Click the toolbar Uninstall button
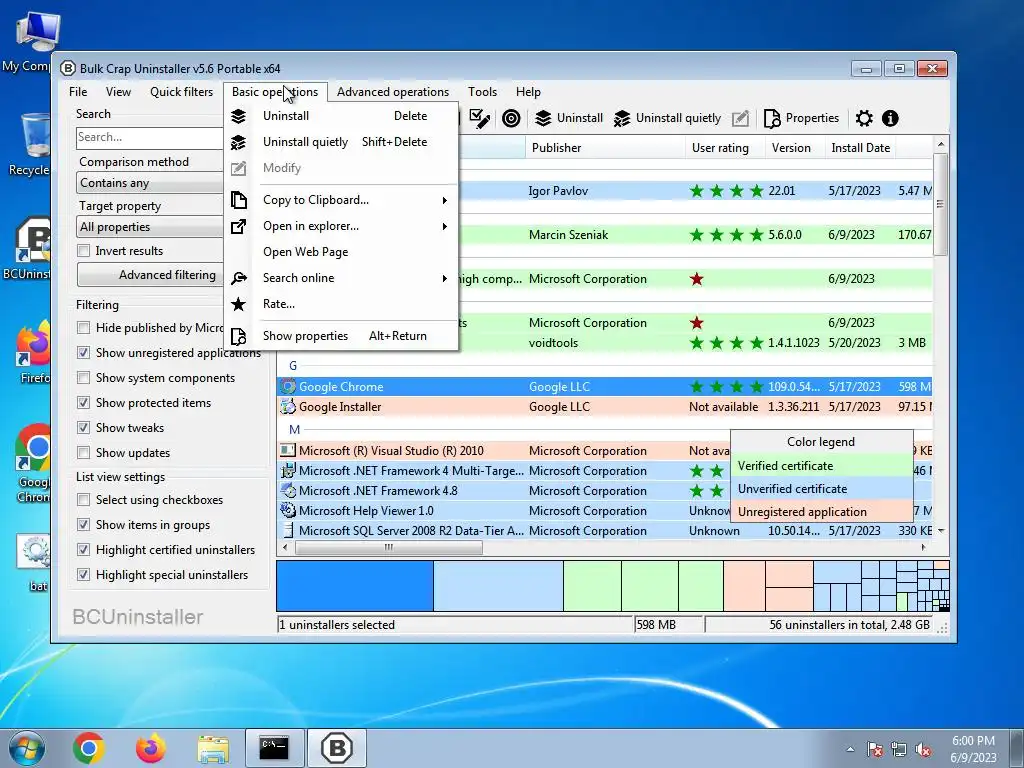The width and height of the screenshot is (1024, 768). point(569,118)
